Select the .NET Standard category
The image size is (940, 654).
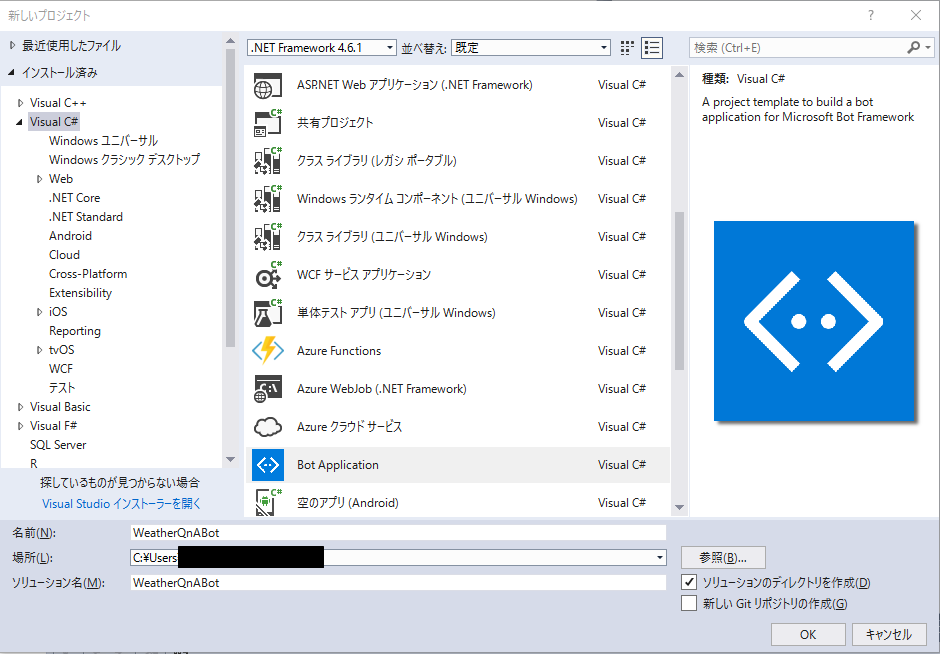click(x=86, y=217)
